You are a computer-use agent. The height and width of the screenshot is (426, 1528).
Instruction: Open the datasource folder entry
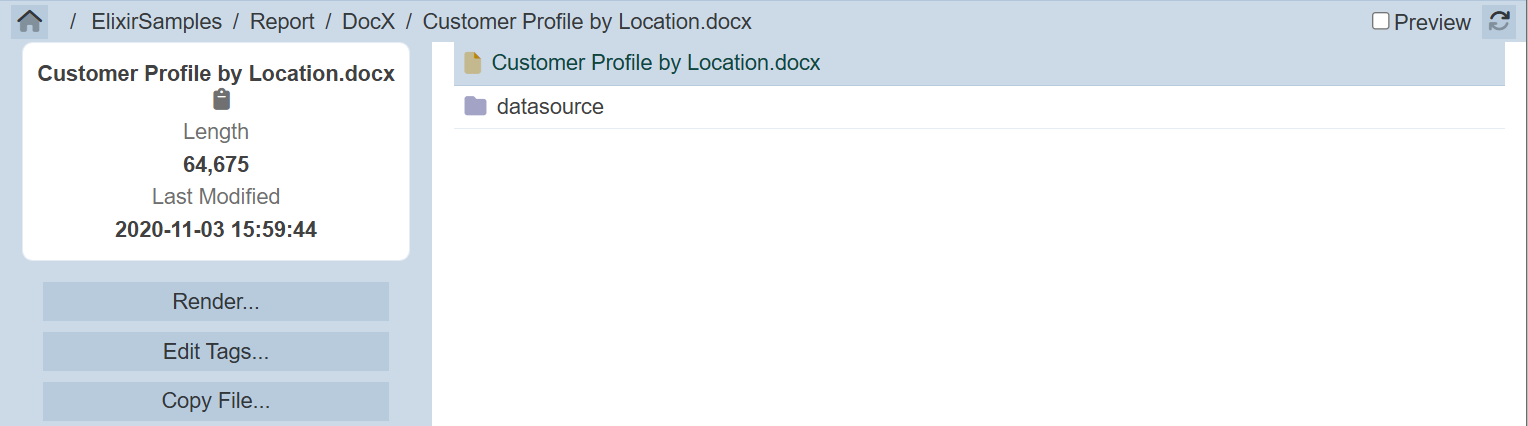(550, 107)
